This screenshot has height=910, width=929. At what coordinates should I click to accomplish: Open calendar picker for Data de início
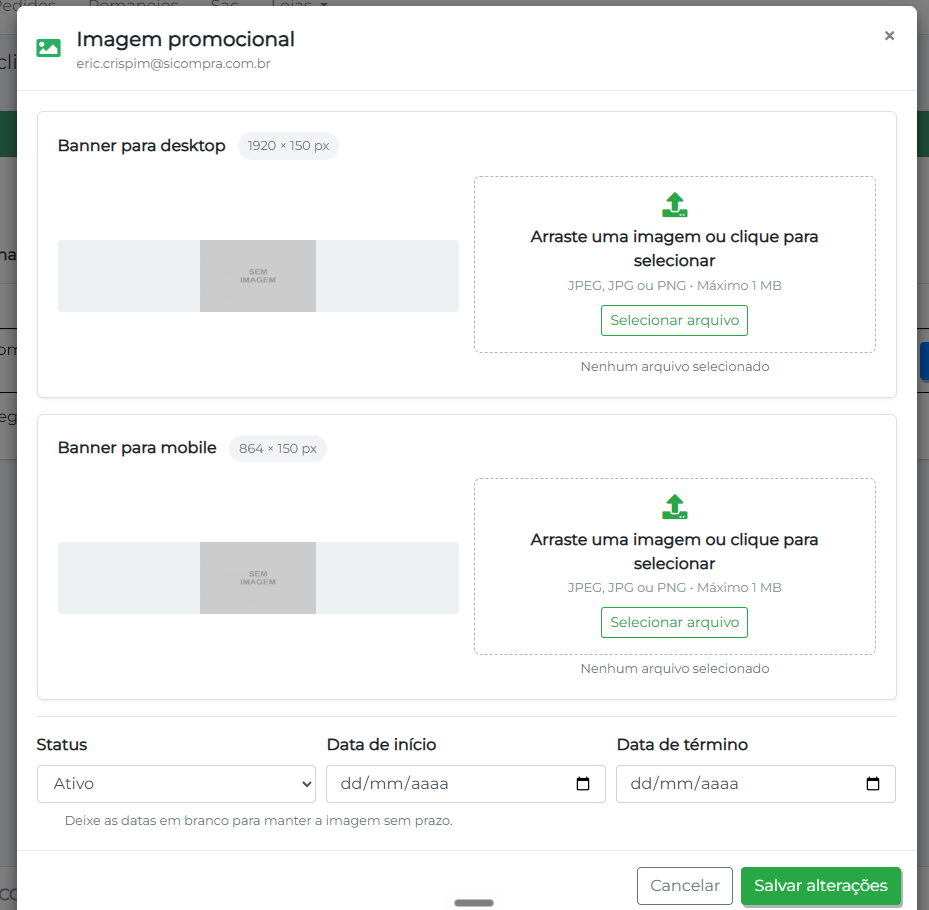click(x=583, y=783)
